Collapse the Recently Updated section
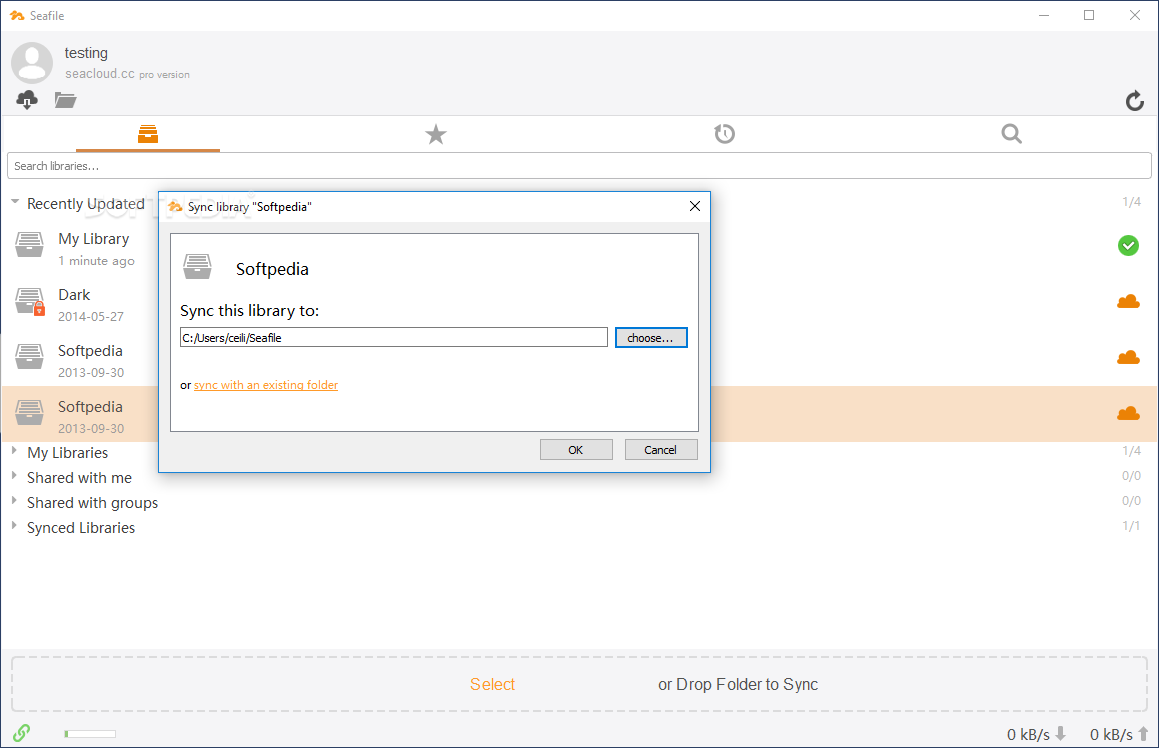The image size is (1159, 748). pyautogui.click(x=14, y=202)
